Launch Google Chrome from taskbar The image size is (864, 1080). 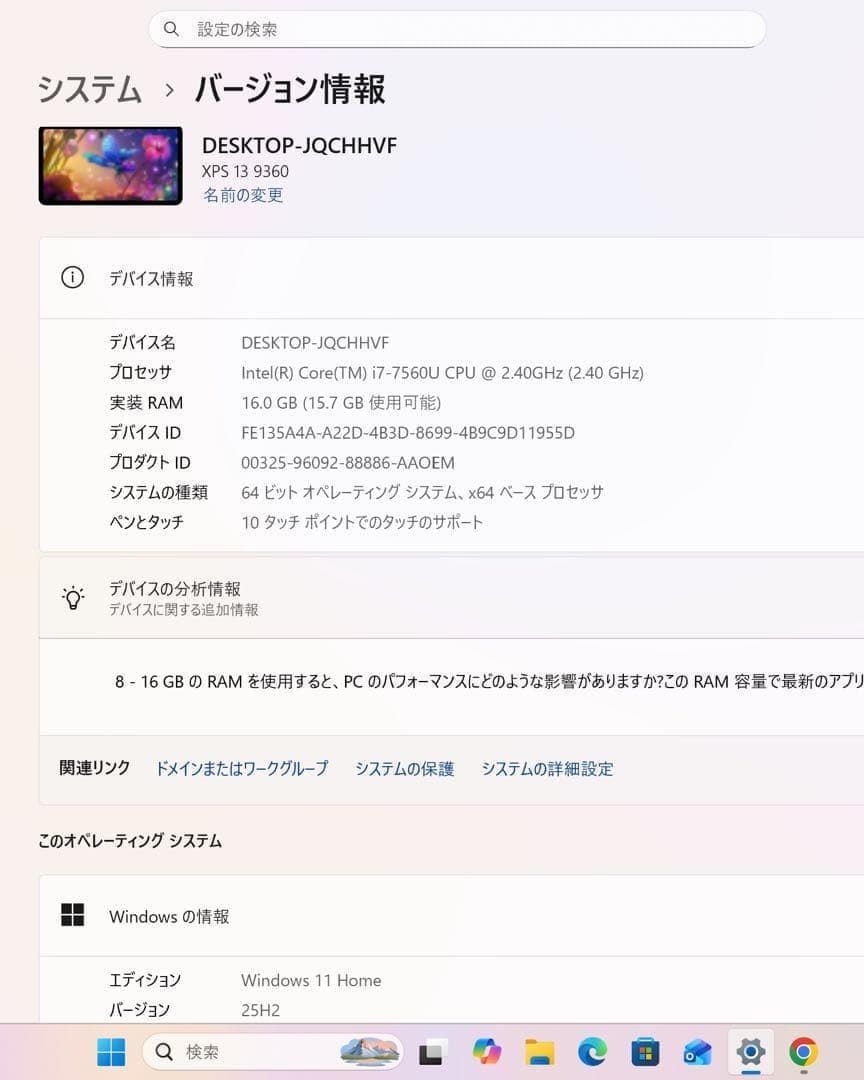click(x=803, y=1052)
